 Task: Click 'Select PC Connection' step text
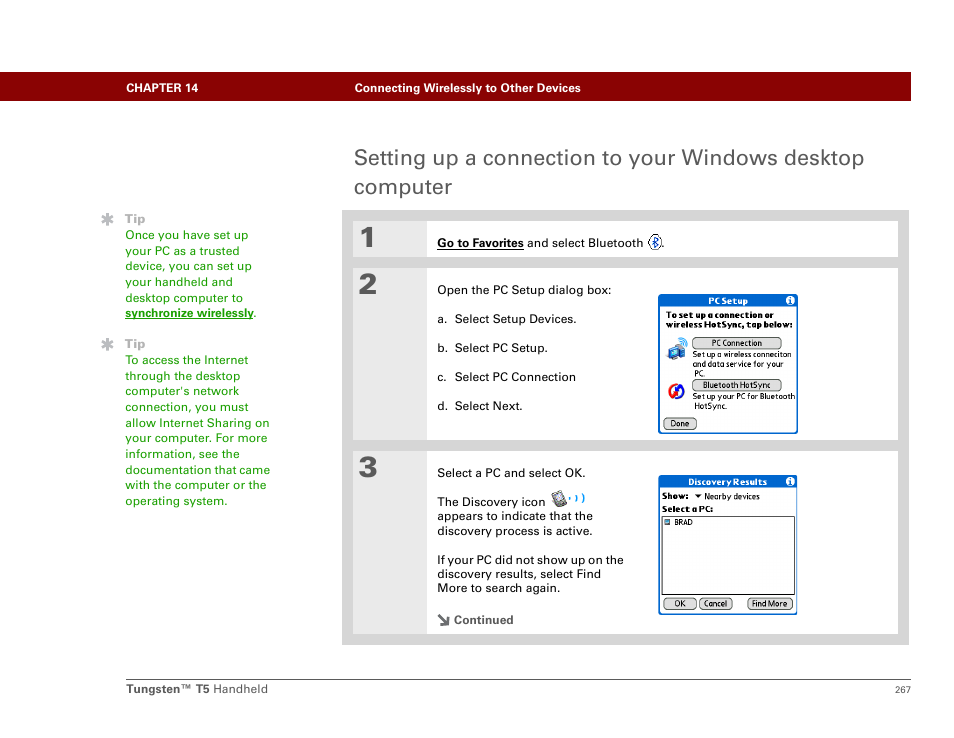(515, 377)
